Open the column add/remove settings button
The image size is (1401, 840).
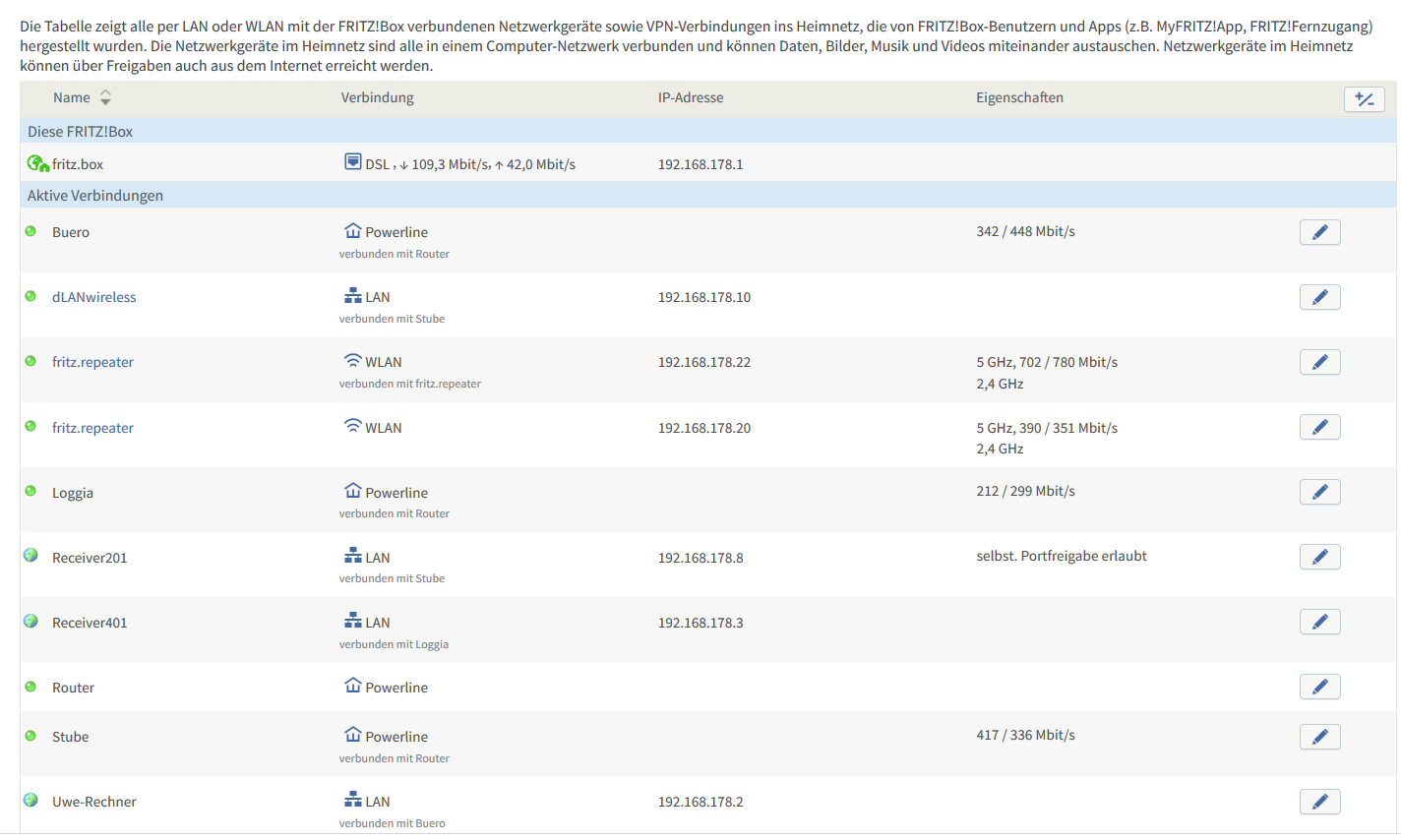(1364, 99)
